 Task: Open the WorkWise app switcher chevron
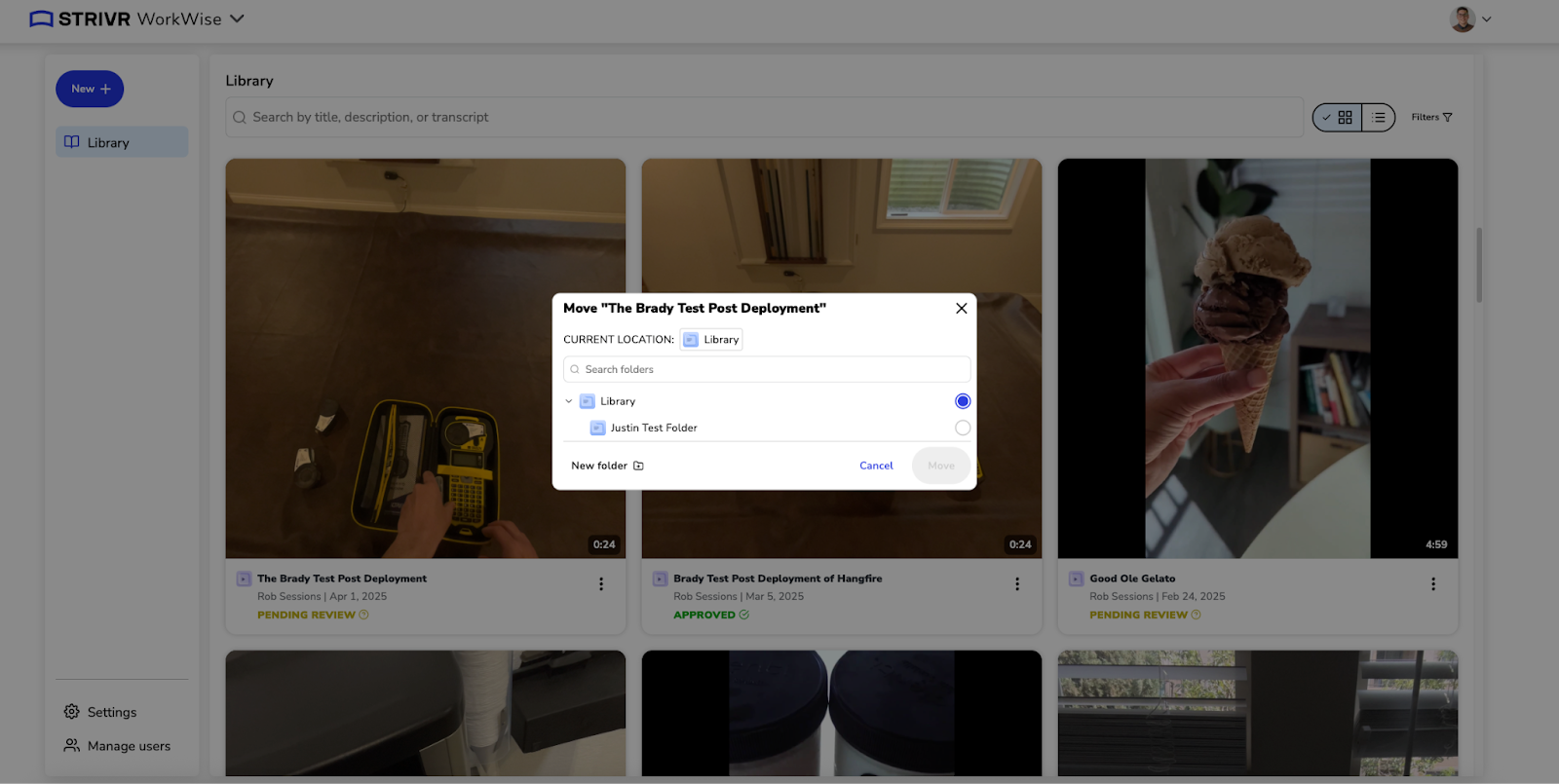click(237, 19)
